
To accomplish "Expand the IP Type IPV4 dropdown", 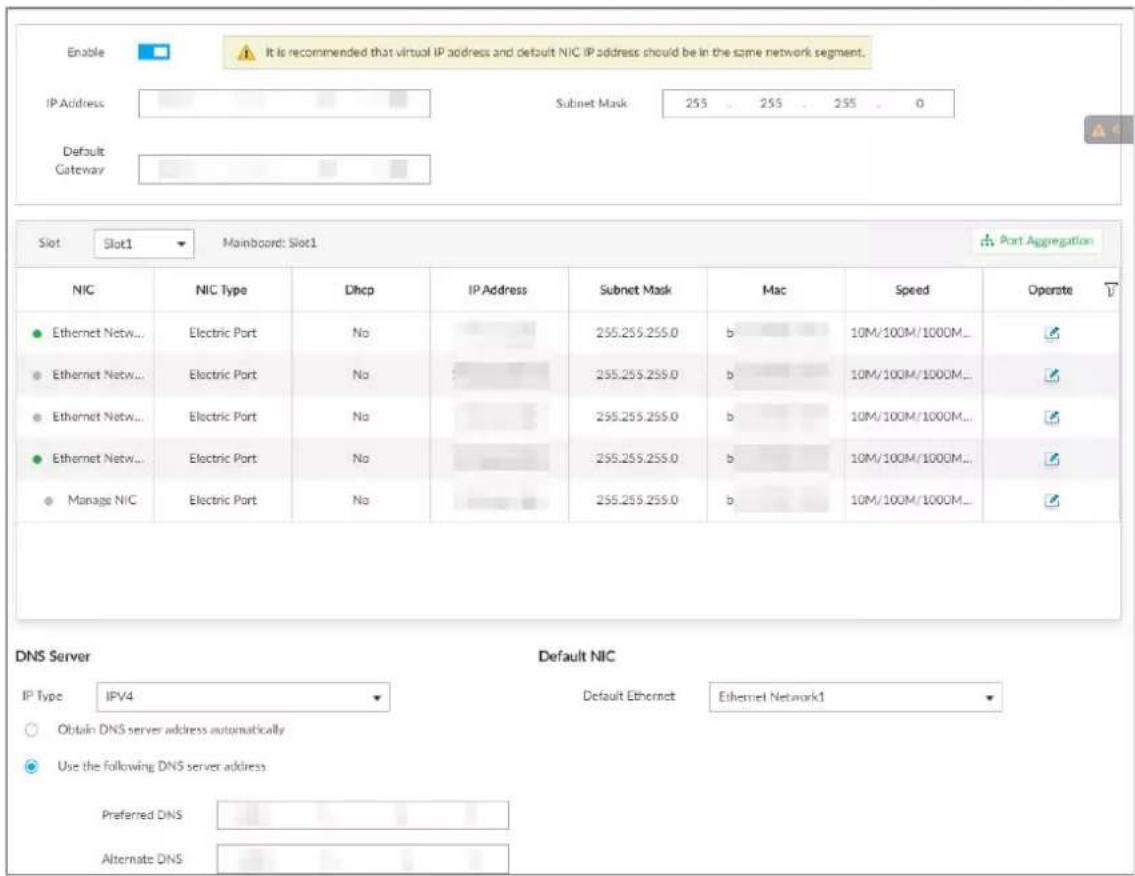I will (243, 697).
